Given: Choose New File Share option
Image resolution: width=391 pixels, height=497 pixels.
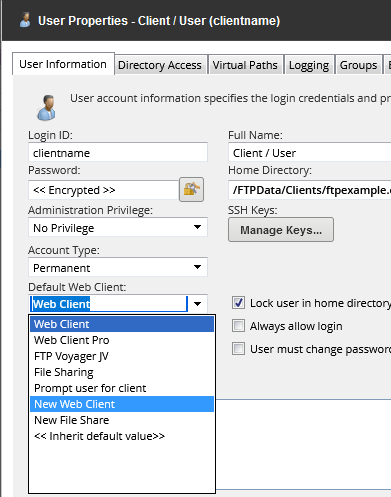Looking at the screenshot, I should [x=122, y=420].
